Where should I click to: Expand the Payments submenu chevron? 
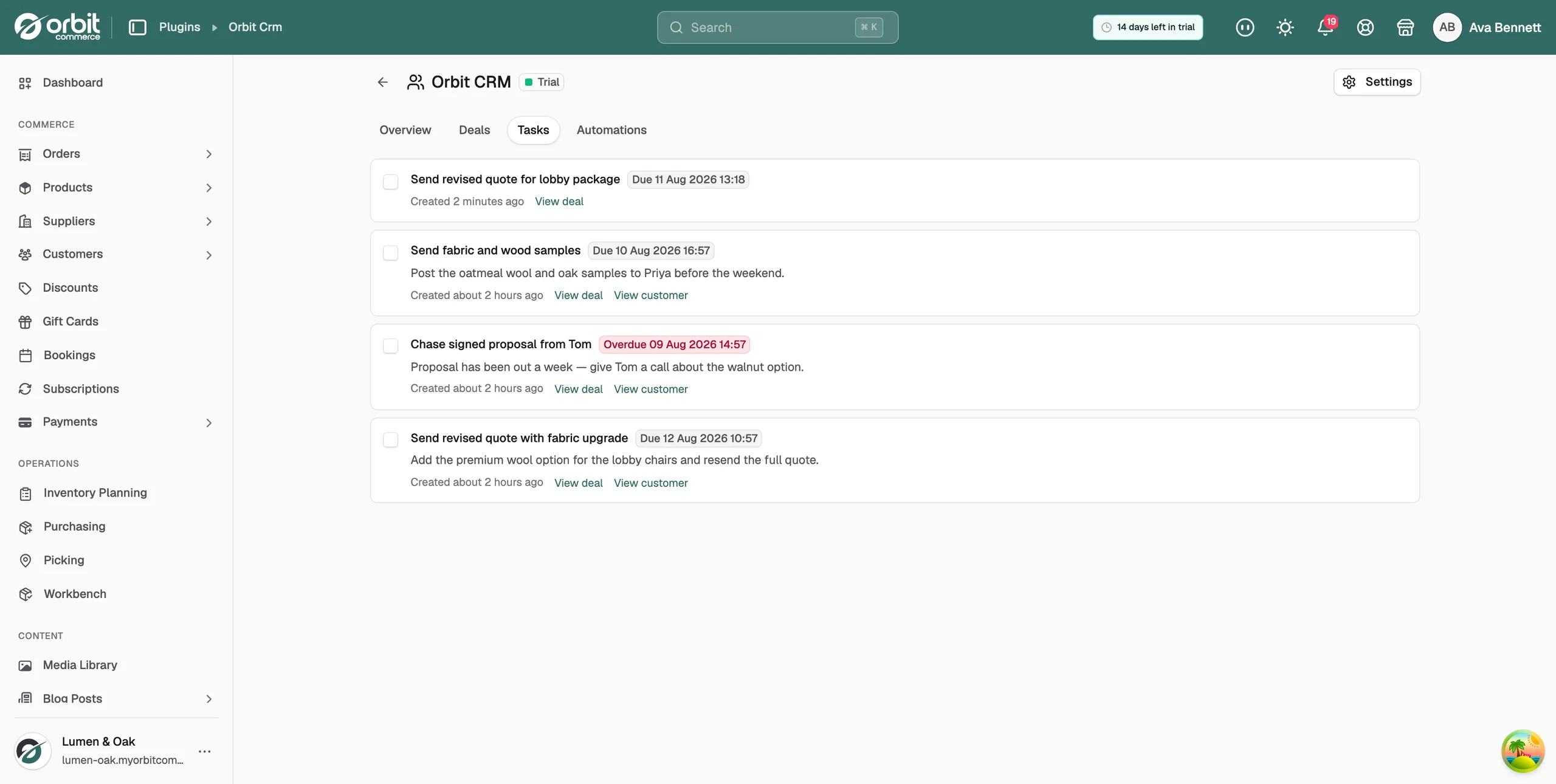pos(208,422)
